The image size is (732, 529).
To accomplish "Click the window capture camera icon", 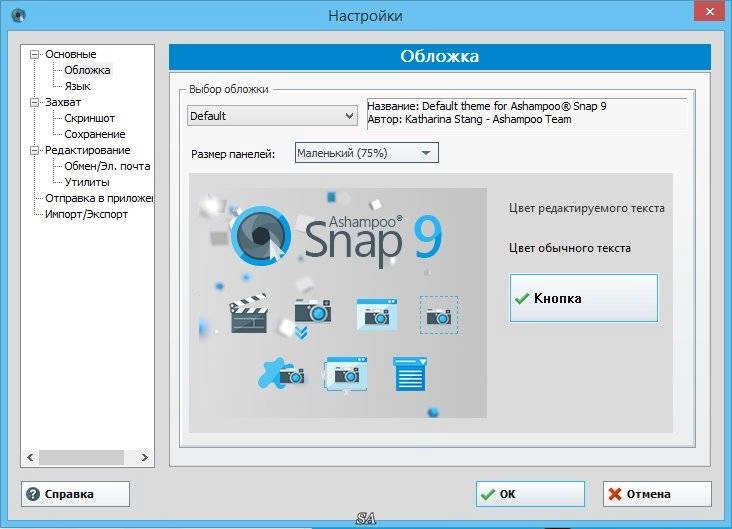I will point(377,314).
